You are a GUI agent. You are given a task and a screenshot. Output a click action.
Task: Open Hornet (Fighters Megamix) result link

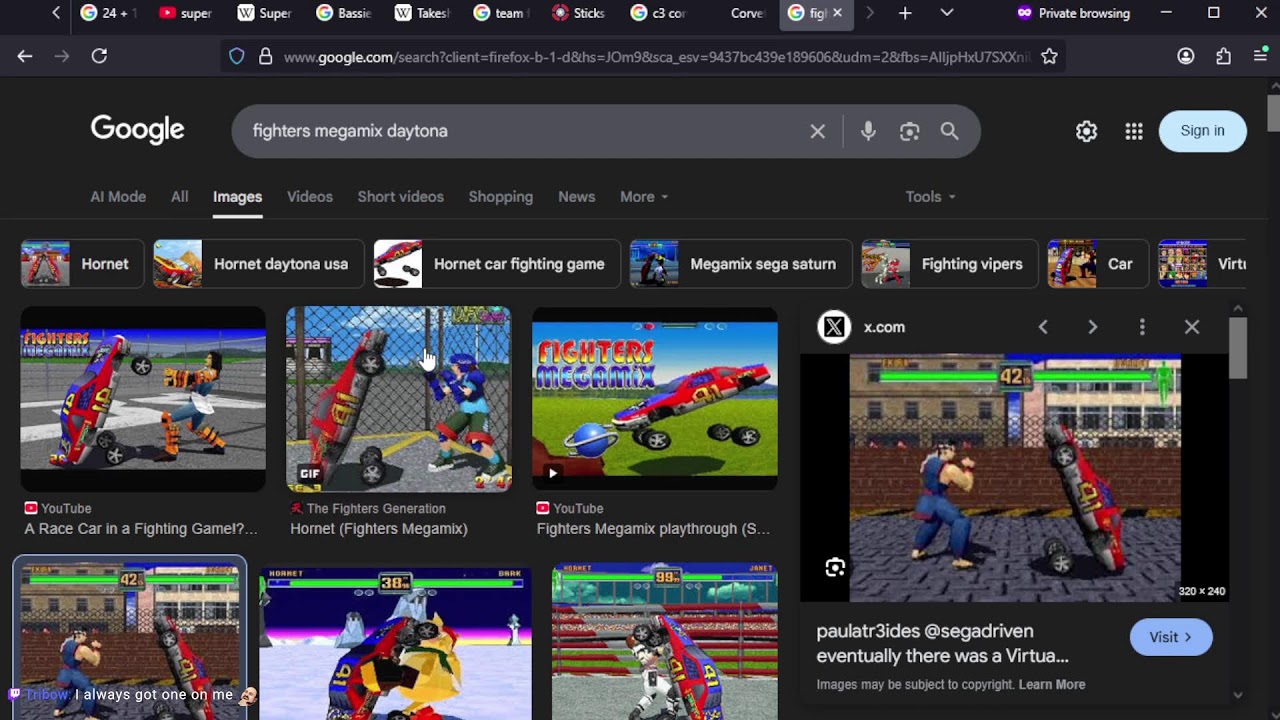pos(379,528)
